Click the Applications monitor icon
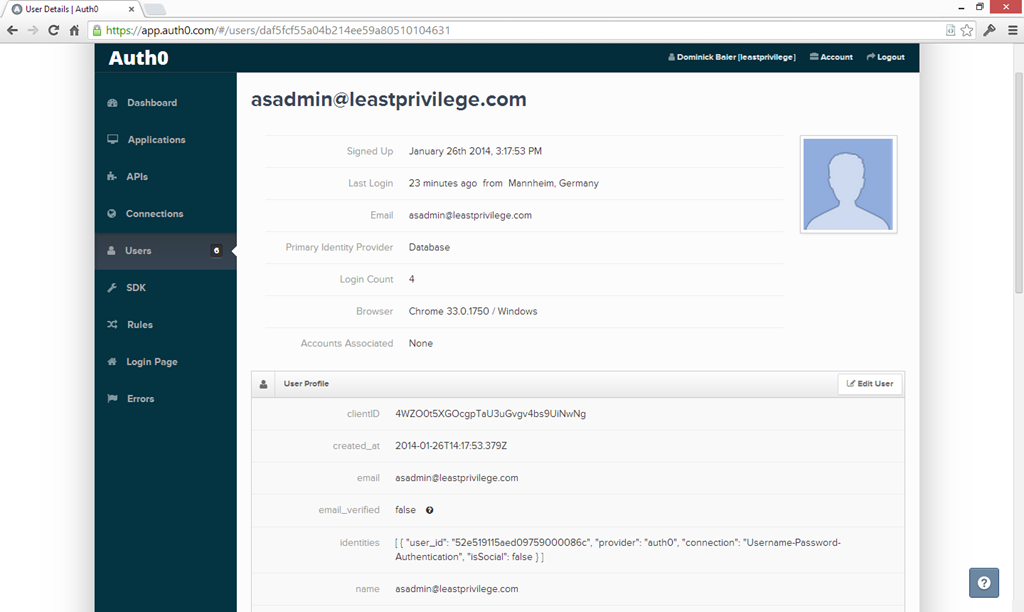The image size is (1024, 612). pyautogui.click(x=113, y=140)
